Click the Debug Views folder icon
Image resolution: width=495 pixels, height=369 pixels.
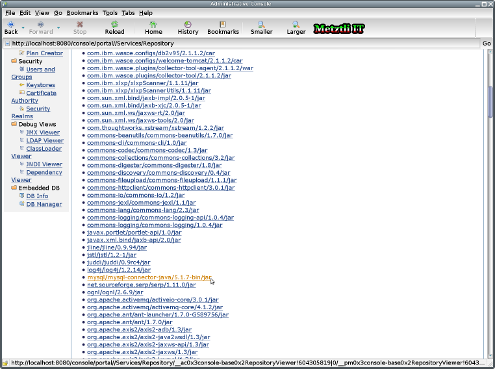14,124
